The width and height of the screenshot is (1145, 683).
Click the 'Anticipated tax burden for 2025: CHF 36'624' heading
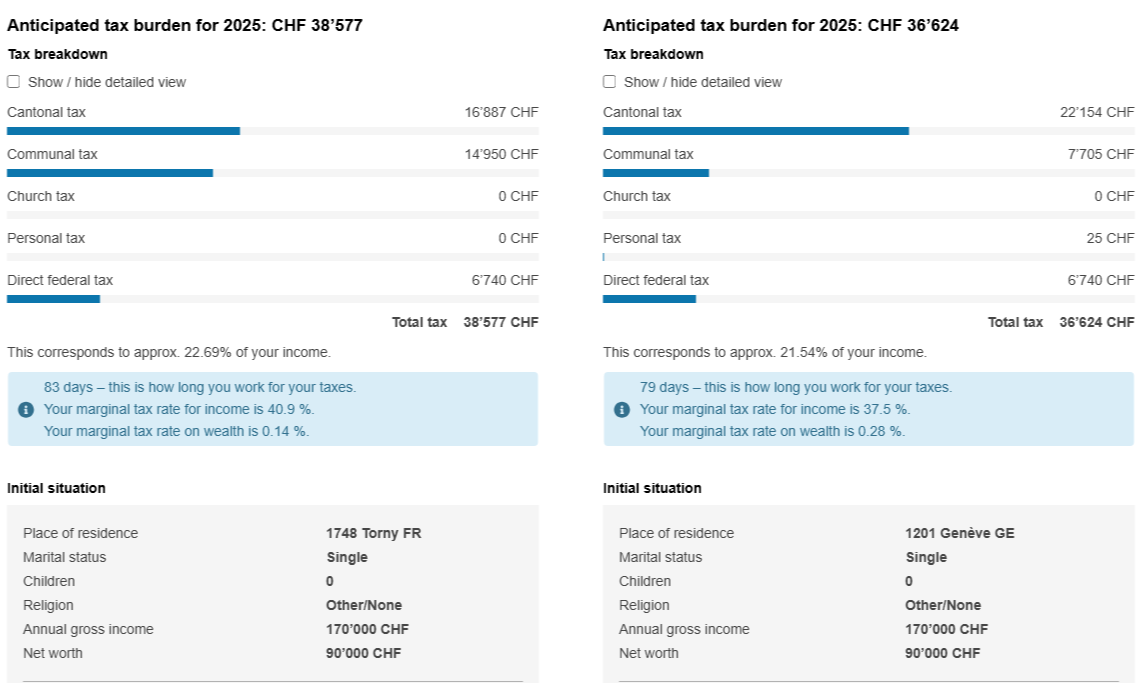click(781, 26)
